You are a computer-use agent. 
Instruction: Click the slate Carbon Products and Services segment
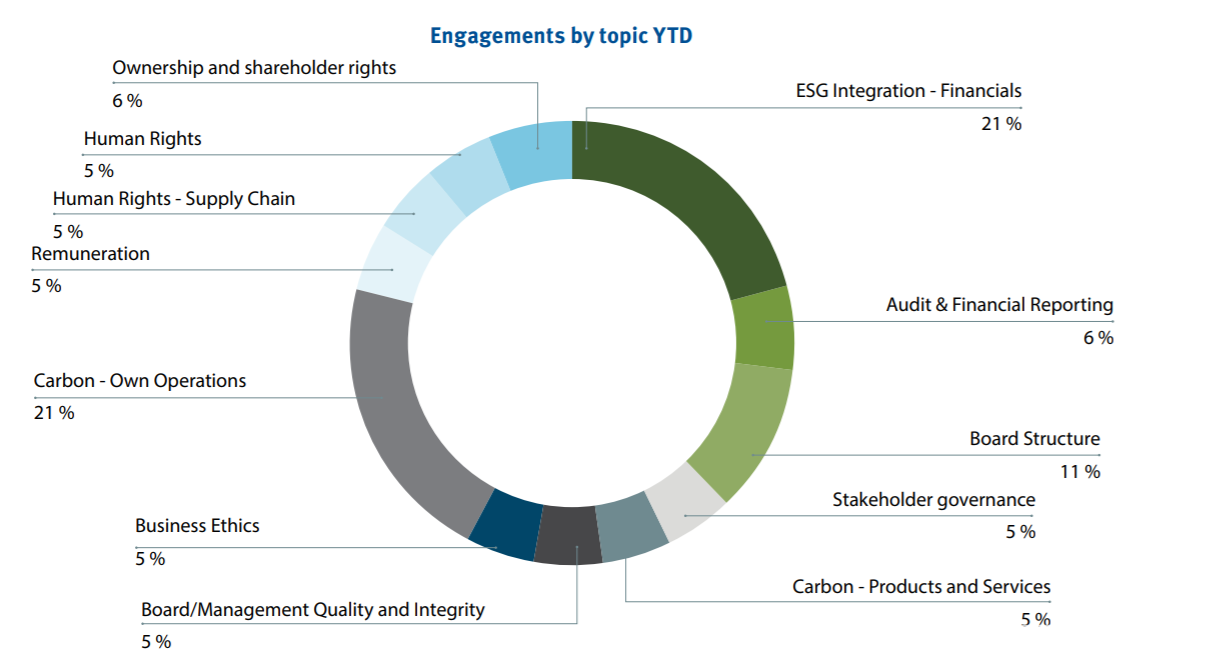[631, 527]
